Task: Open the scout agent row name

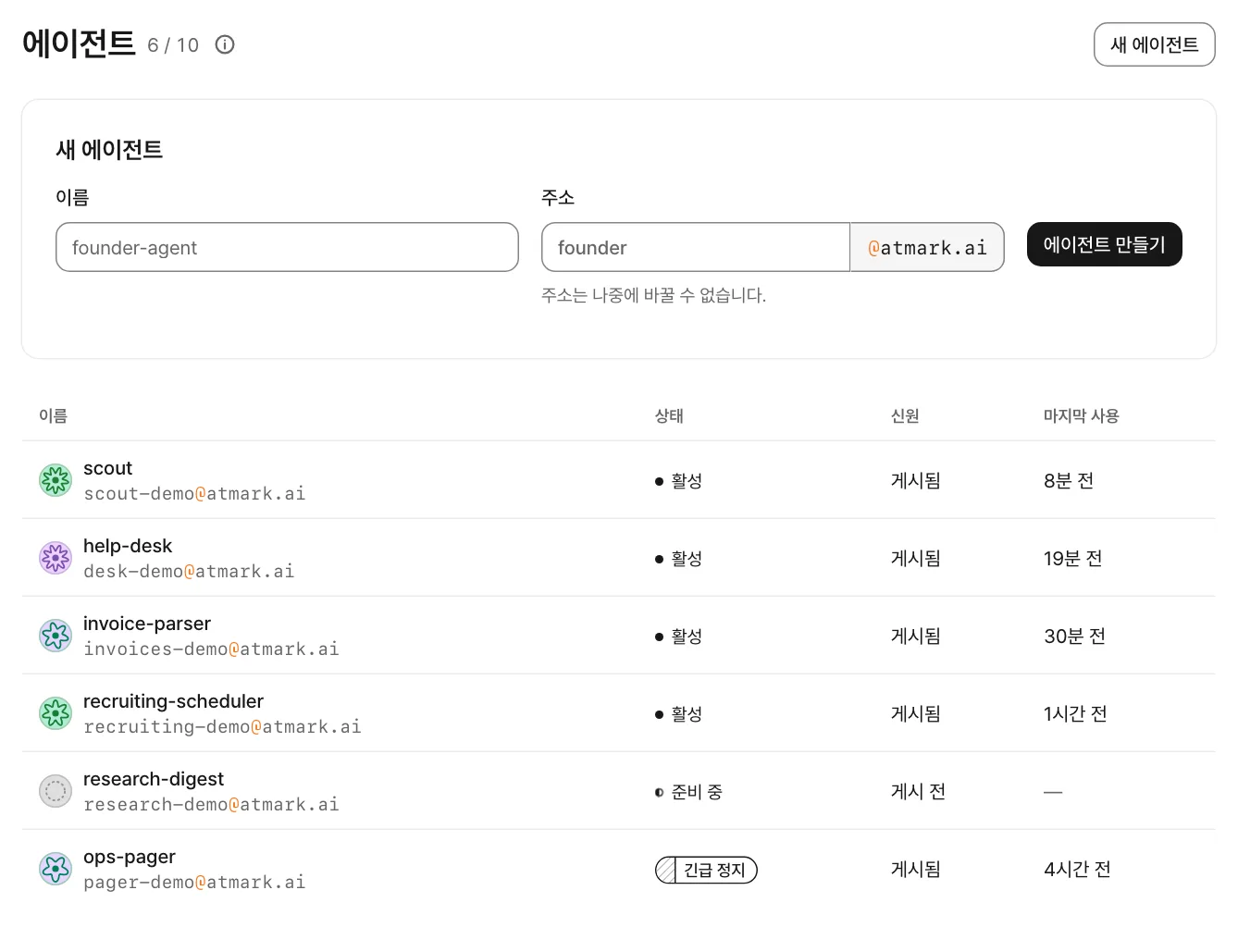Action: pos(107,468)
